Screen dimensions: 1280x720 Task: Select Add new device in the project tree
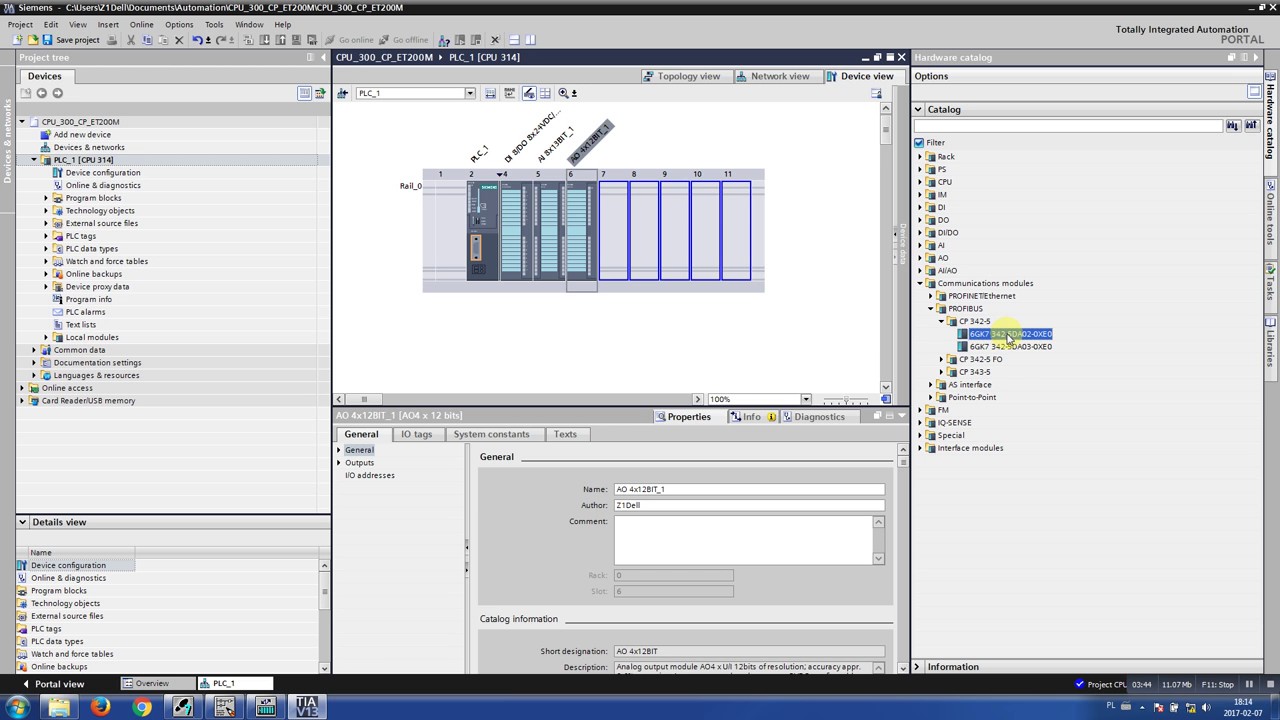[82, 135]
